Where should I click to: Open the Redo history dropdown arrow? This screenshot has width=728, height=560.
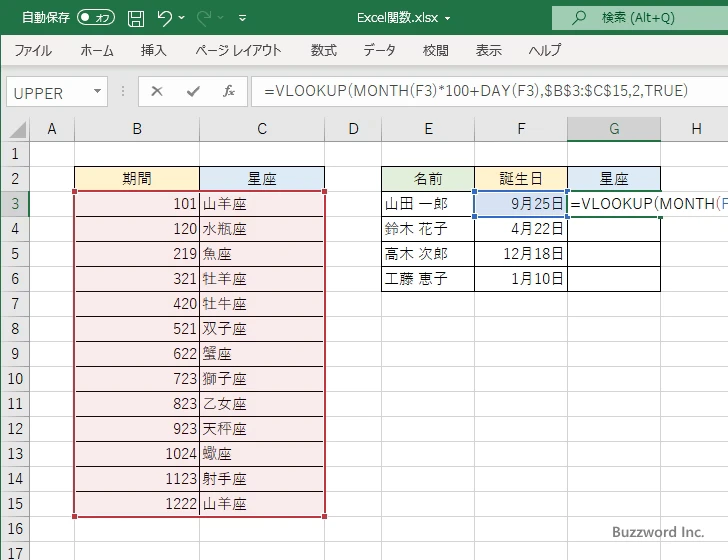221,18
